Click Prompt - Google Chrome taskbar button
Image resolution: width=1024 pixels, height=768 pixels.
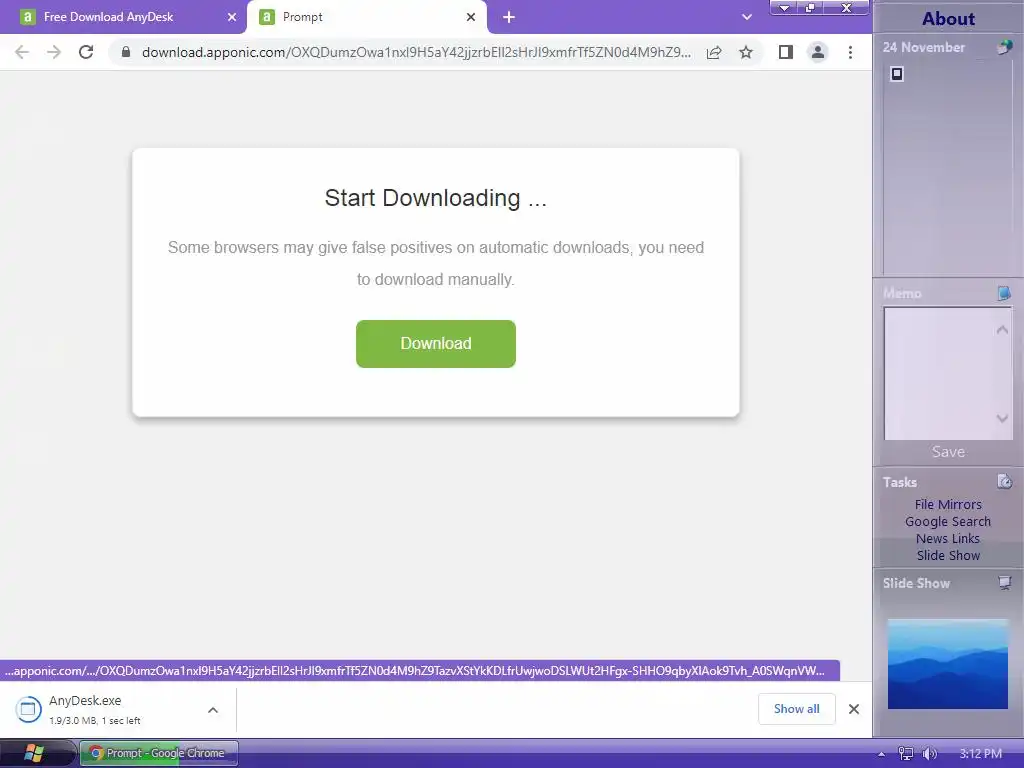coord(159,753)
